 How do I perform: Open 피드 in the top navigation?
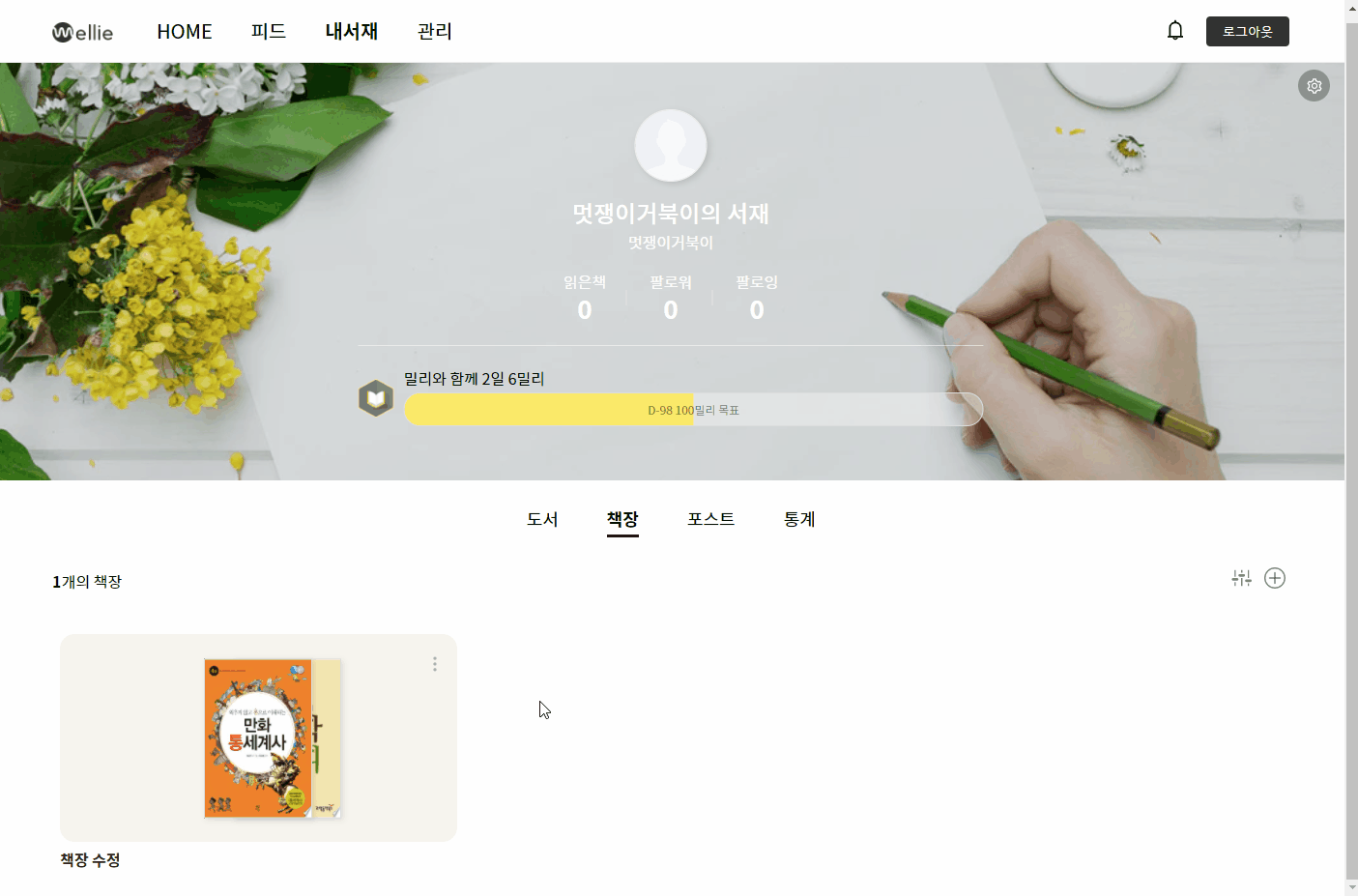pos(269,32)
